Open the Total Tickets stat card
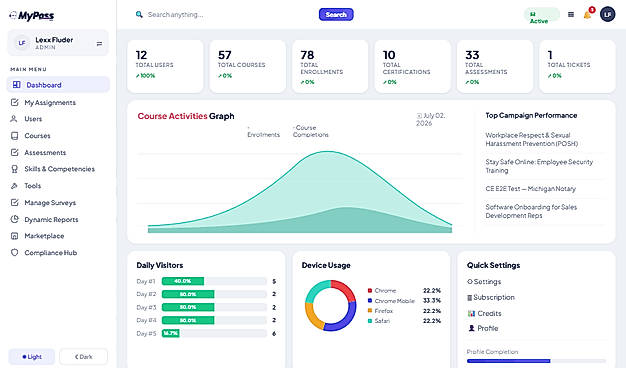Image resolution: width=626 pixels, height=368 pixels. (x=577, y=66)
